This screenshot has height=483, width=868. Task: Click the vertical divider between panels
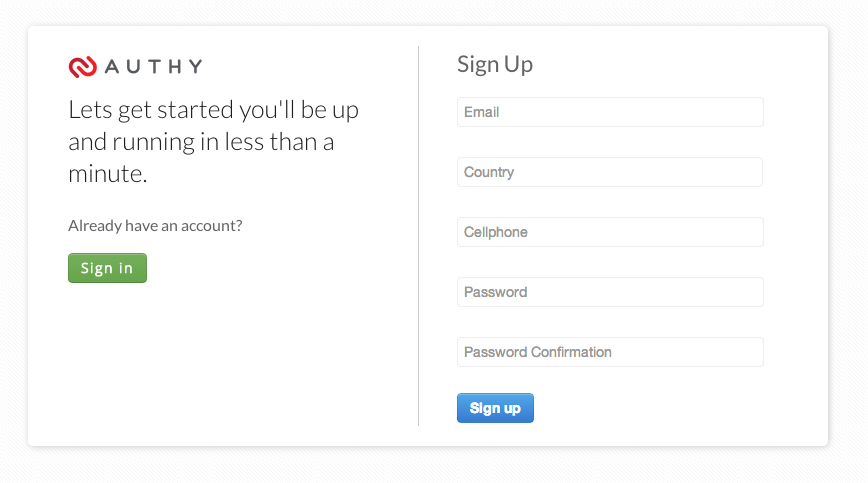click(418, 236)
